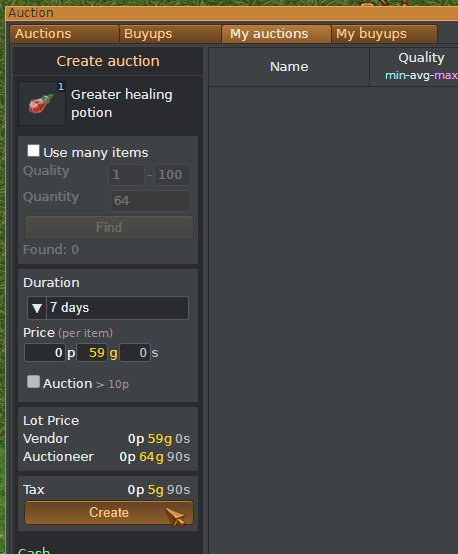Viewport: 458px width, 554px height.
Task: Switch to the Auctions tab
Action: 64,34
